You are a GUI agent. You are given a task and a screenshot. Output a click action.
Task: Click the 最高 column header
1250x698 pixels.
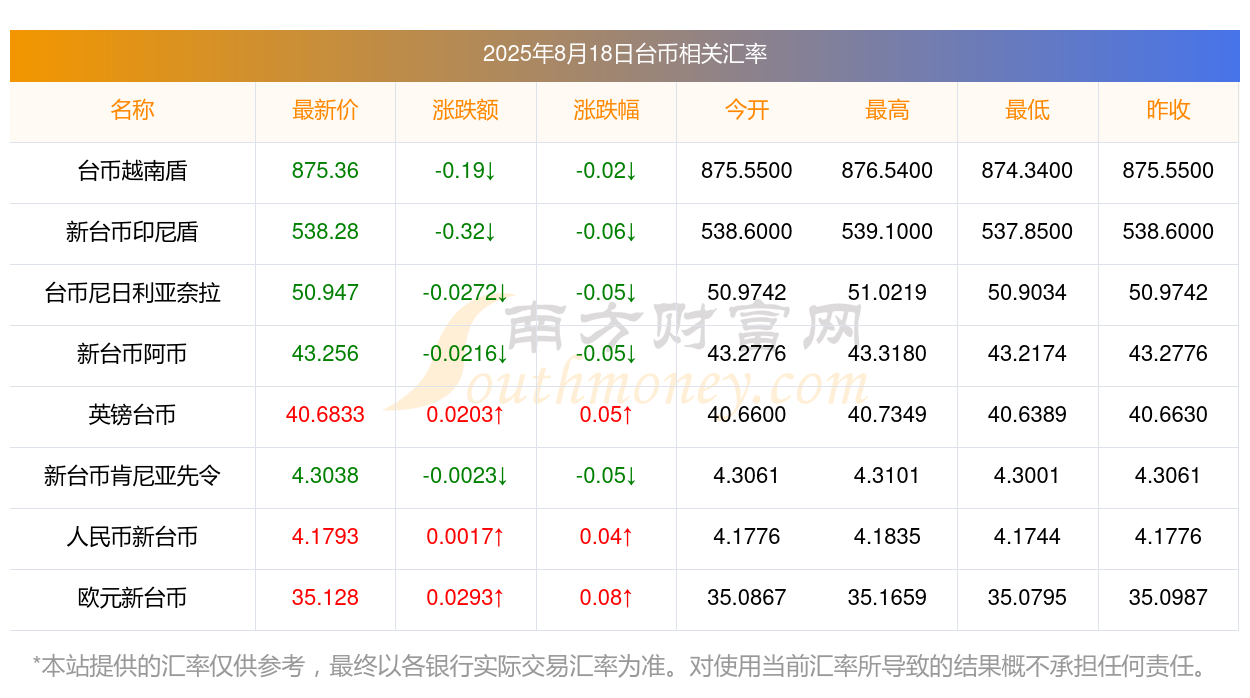(887, 110)
